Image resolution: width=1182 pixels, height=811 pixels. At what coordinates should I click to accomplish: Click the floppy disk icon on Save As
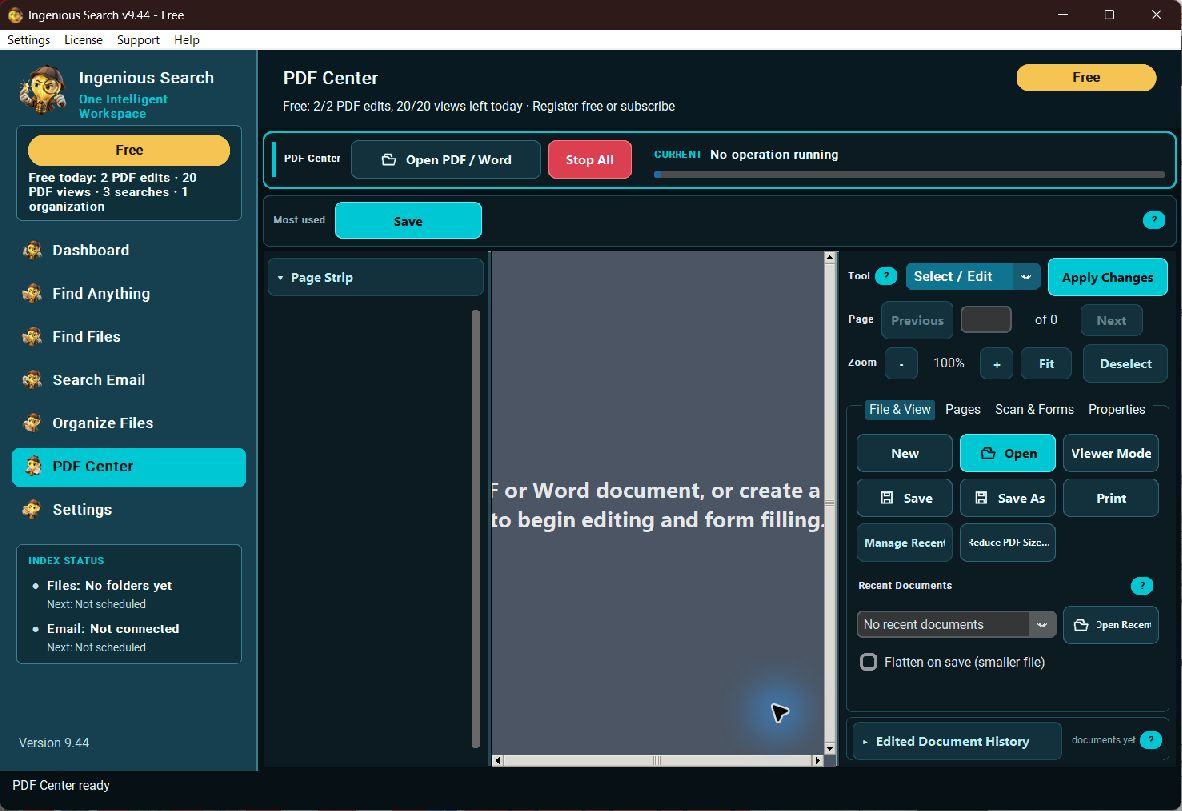coord(981,498)
